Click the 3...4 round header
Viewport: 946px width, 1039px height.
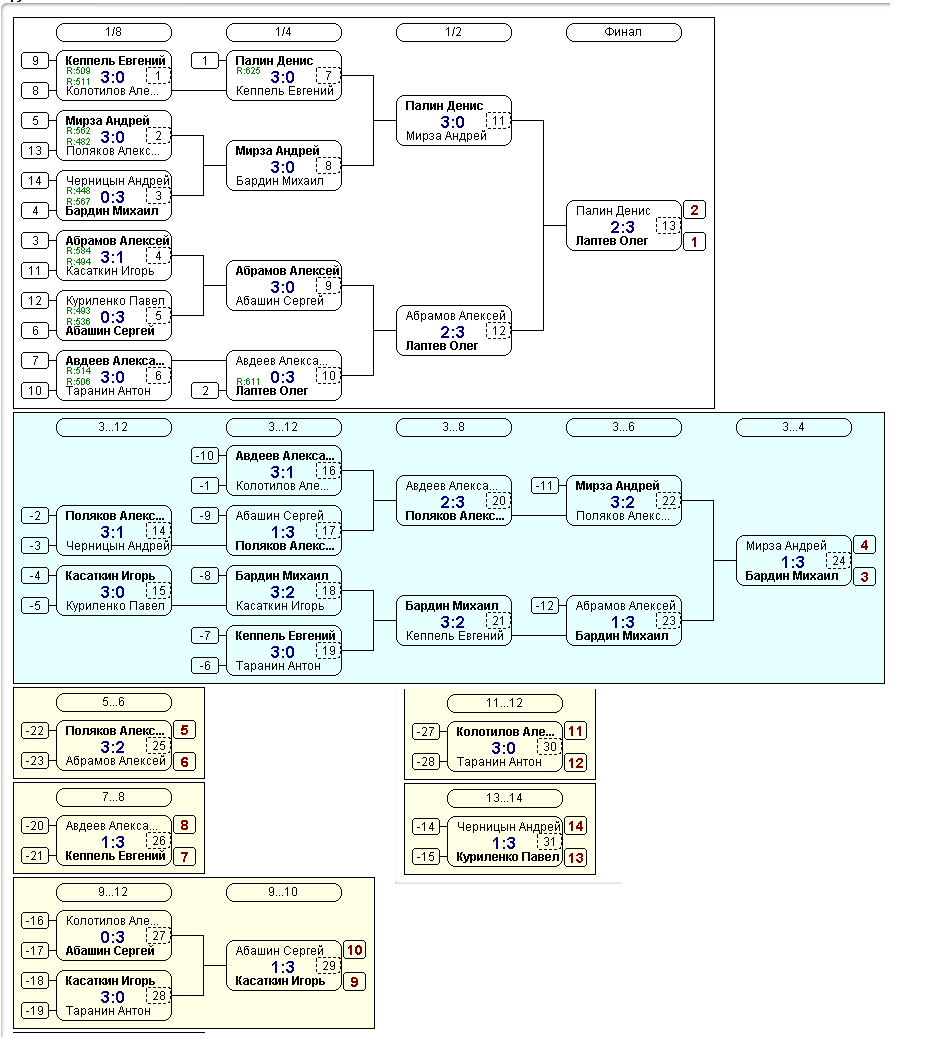[794, 427]
